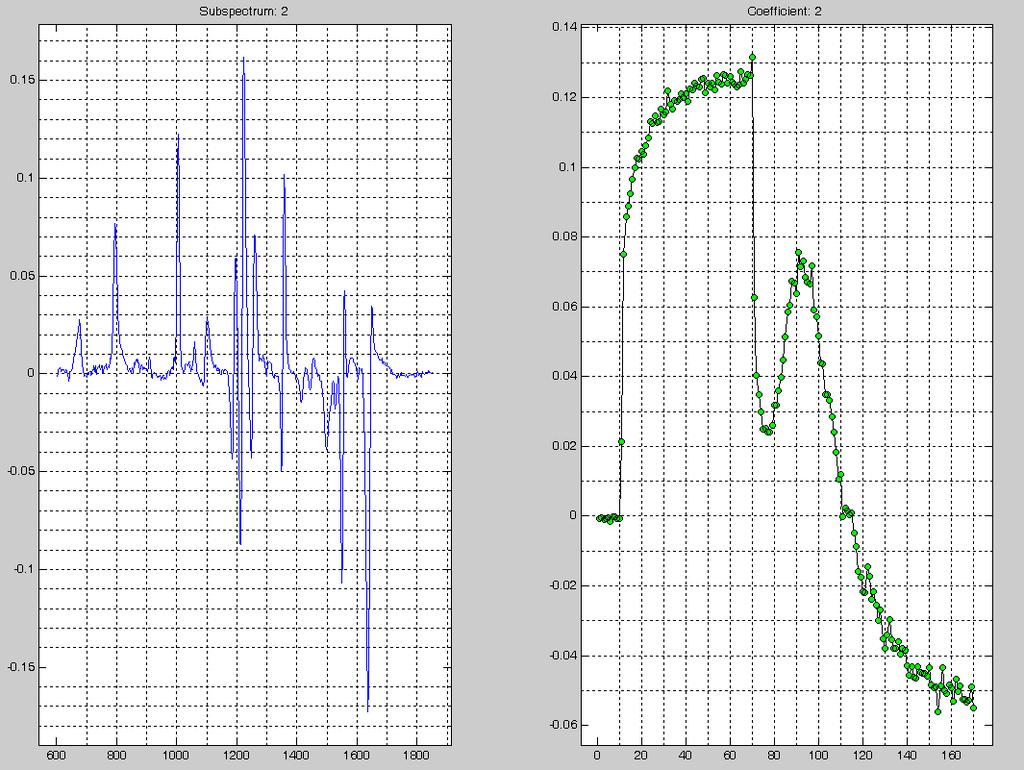Click the 80 x-axis label in Coefficient plot
This screenshot has height=770, width=1024.
click(774, 755)
